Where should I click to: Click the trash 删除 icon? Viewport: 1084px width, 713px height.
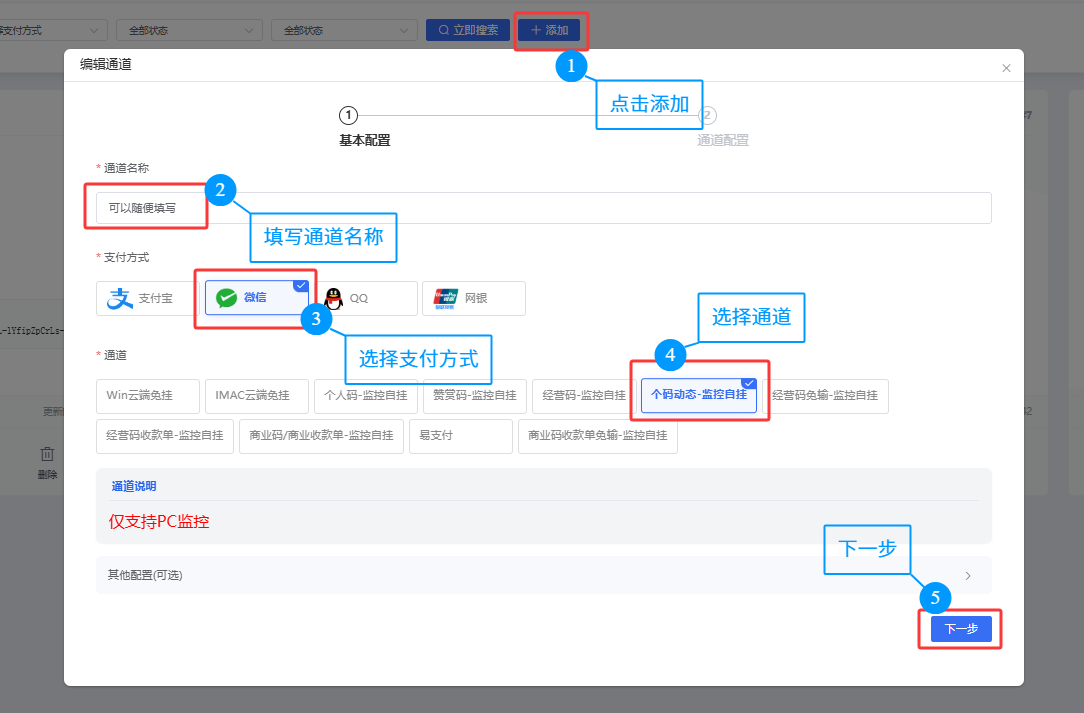47,454
